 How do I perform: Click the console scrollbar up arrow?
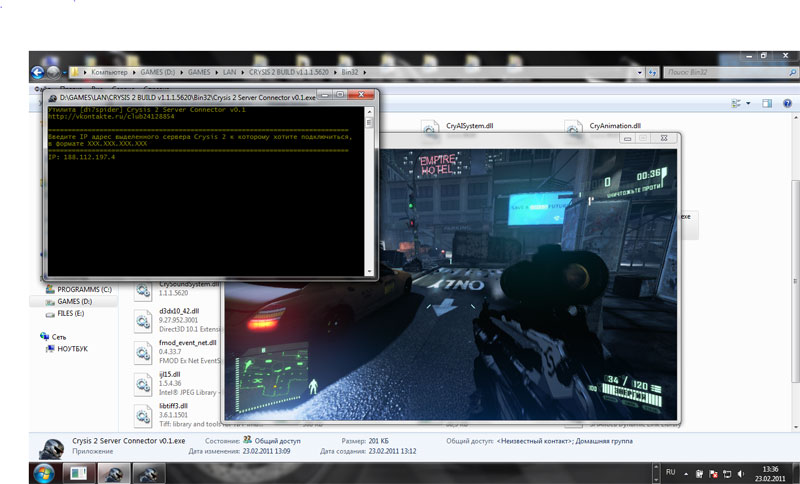pos(369,111)
